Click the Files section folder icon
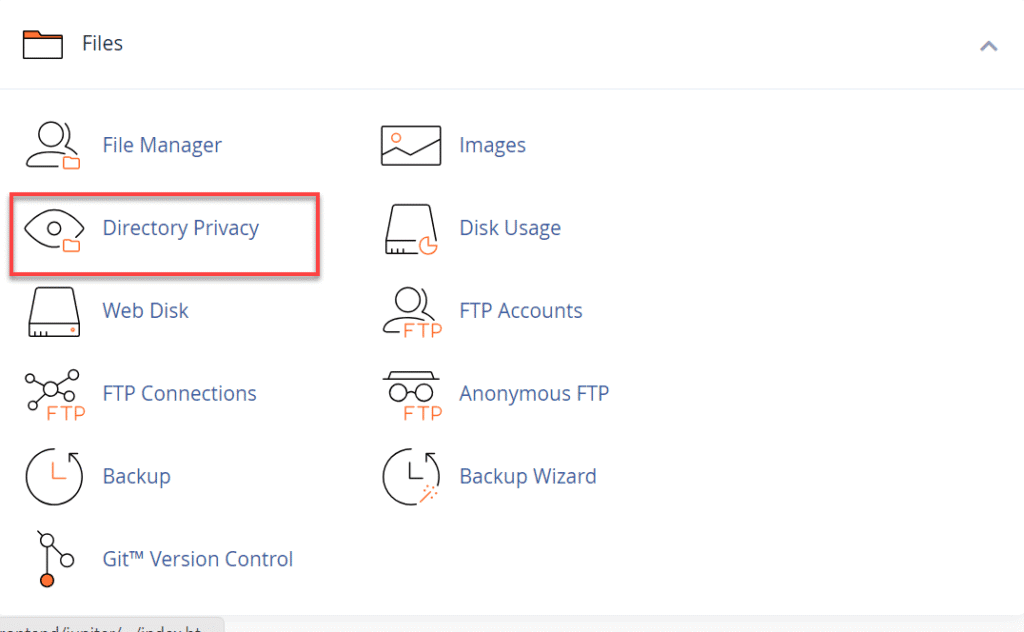1024x632 pixels. pyautogui.click(x=42, y=45)
